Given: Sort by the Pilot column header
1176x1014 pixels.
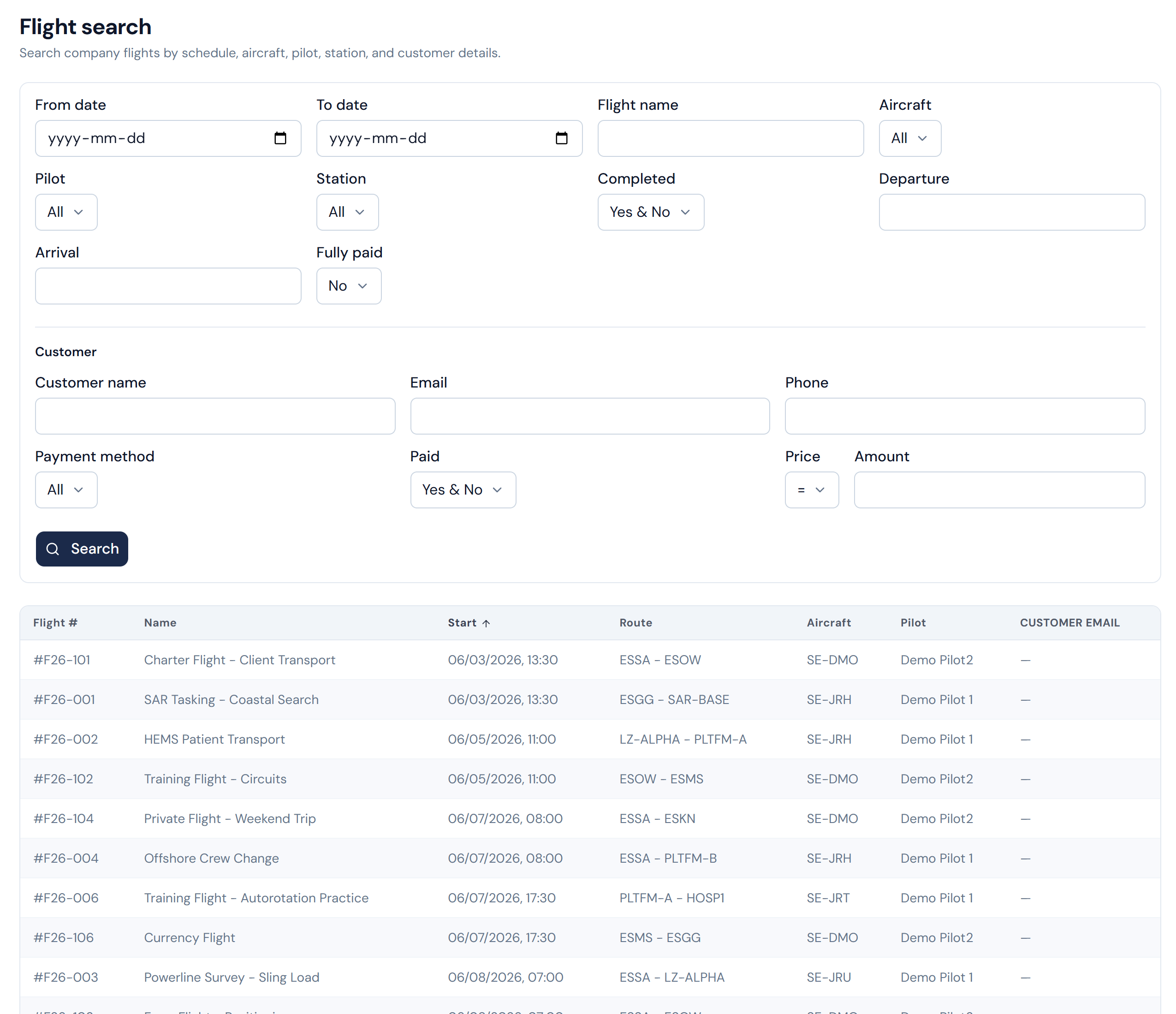Looking at the screenshot, I should (x=913, y=623).
